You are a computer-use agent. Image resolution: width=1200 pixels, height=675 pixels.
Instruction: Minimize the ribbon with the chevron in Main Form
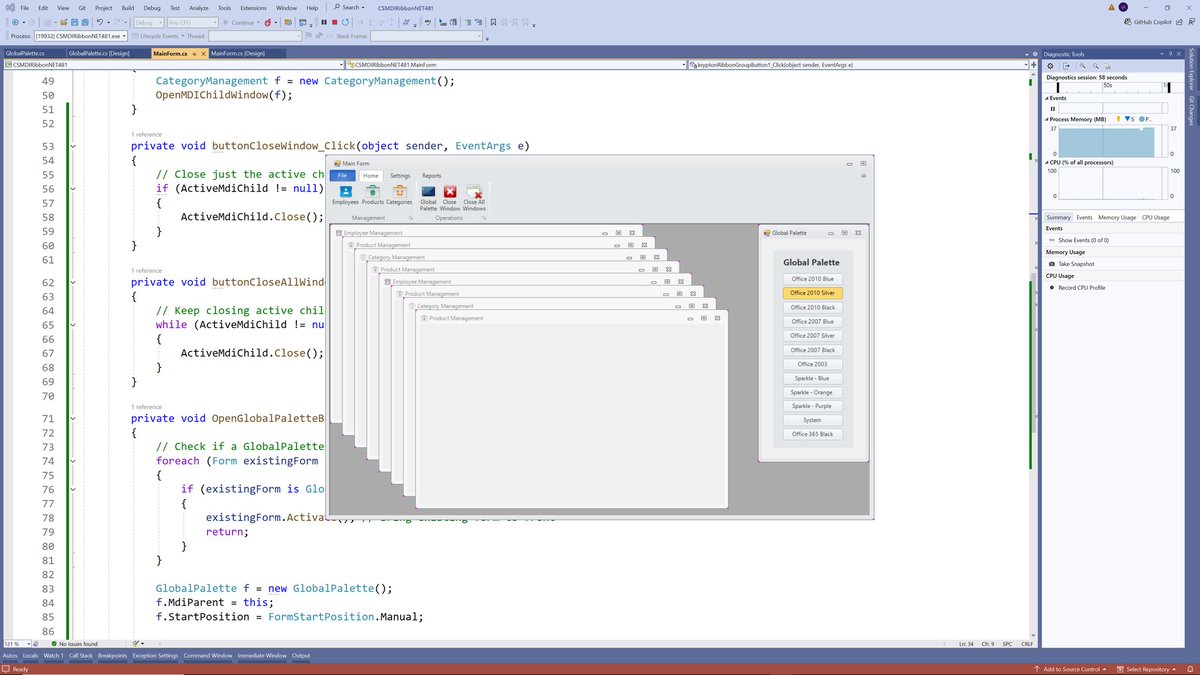864,176
